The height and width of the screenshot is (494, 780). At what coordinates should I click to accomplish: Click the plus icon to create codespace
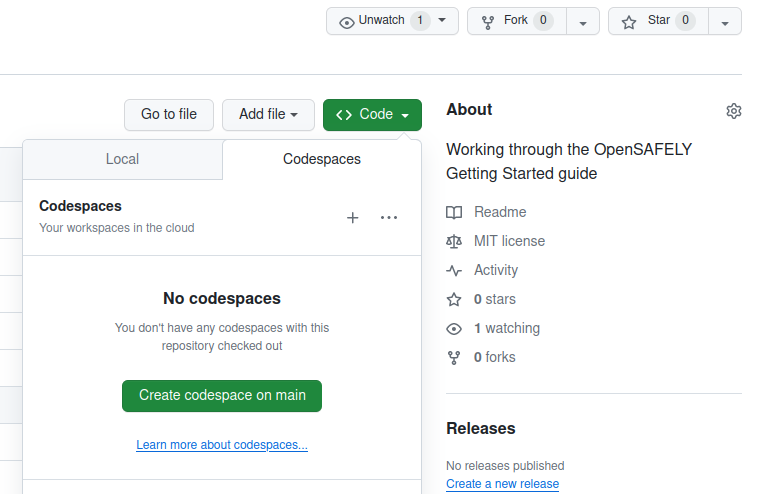(x=352, y=218)
